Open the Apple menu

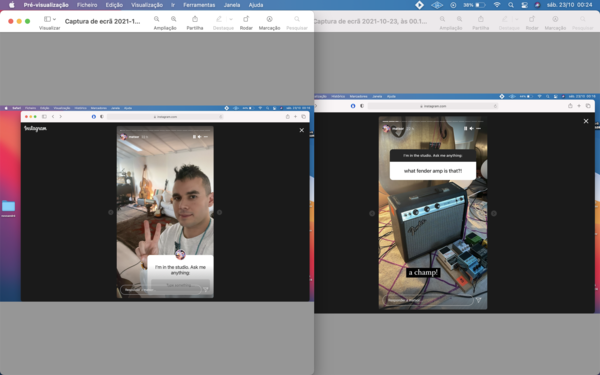pos(11,5)
